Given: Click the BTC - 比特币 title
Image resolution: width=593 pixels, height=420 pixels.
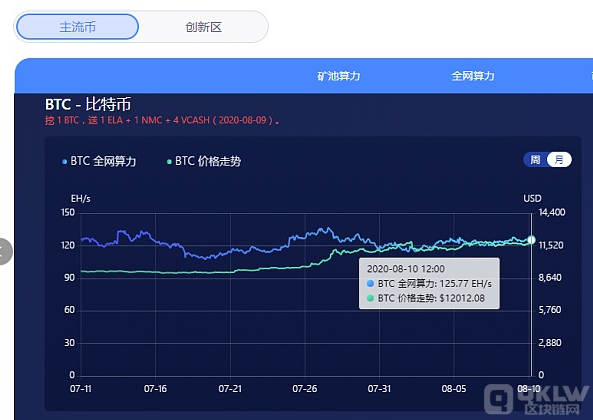Looking at the screenshot, I should click(88, 104).
